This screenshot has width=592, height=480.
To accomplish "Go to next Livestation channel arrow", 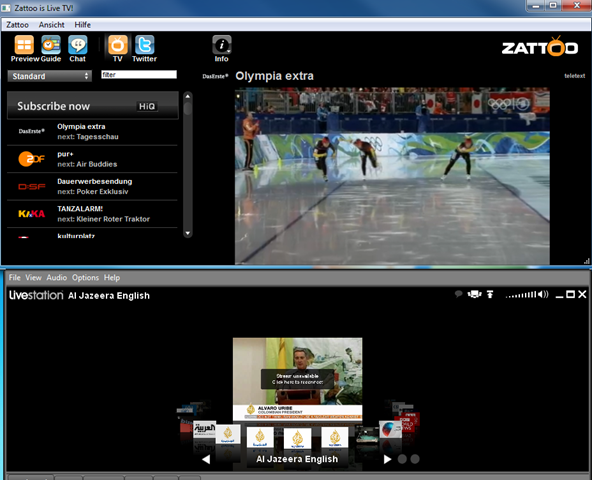I will (x=387, y=459).
